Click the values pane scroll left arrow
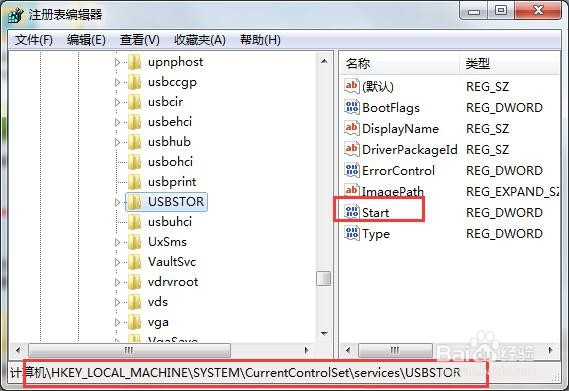The image size is (569, 391). 348,350
